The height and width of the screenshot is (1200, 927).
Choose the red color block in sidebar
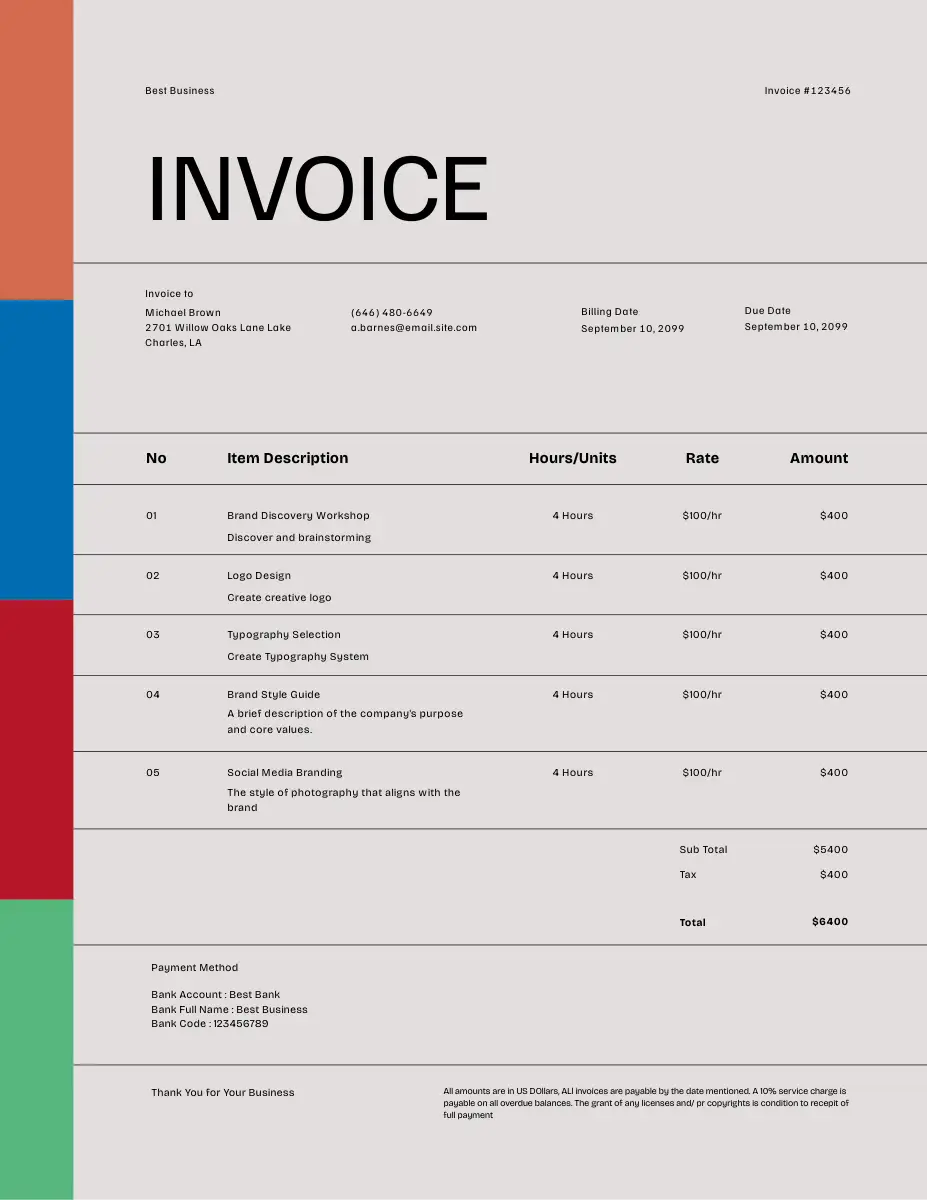(x=36, y=749)
